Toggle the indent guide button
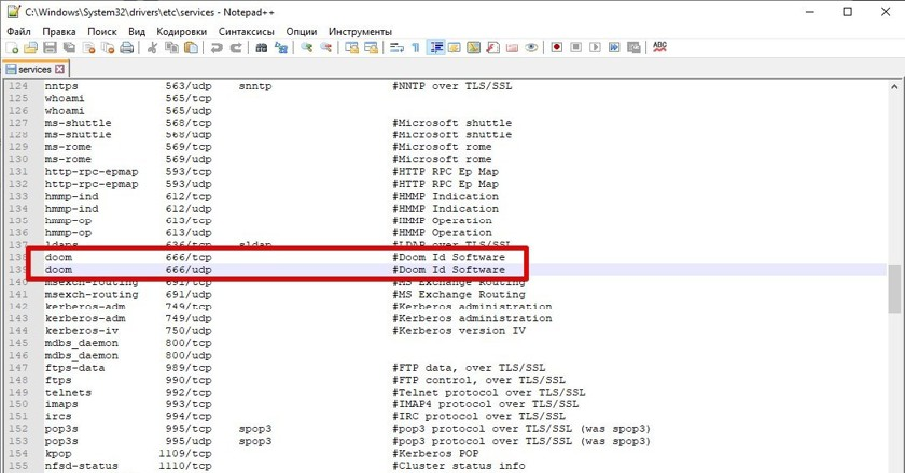907x473 pixels. (436, 48)
